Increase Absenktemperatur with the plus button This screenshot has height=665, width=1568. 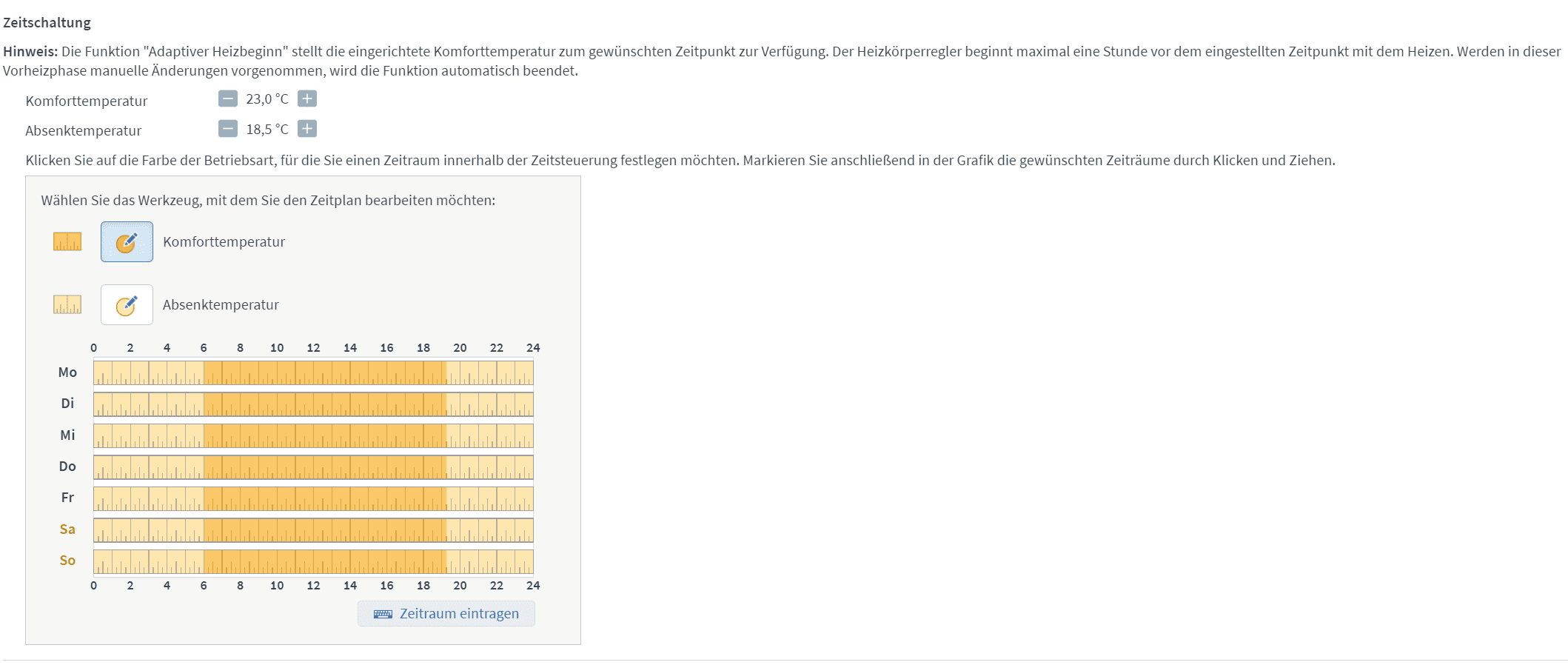pos(307,129)
